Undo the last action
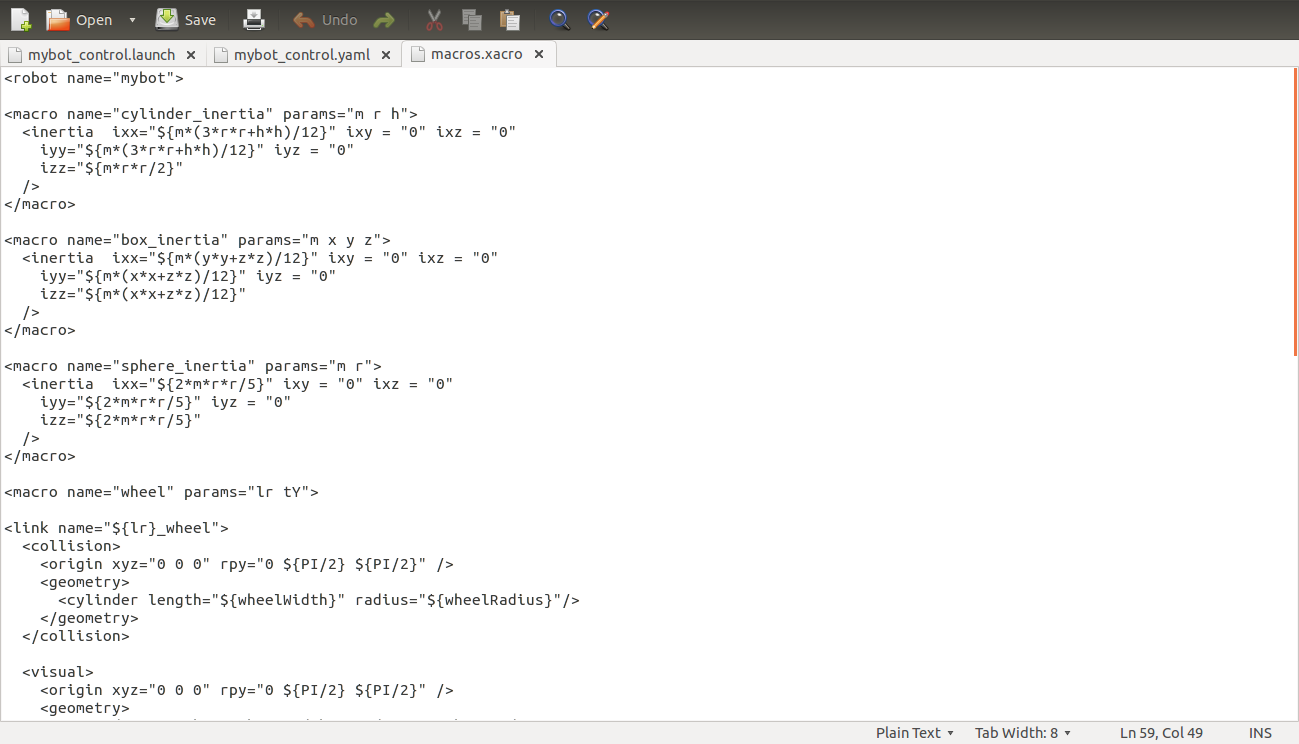1299x744 pixels. click(325, 19)
